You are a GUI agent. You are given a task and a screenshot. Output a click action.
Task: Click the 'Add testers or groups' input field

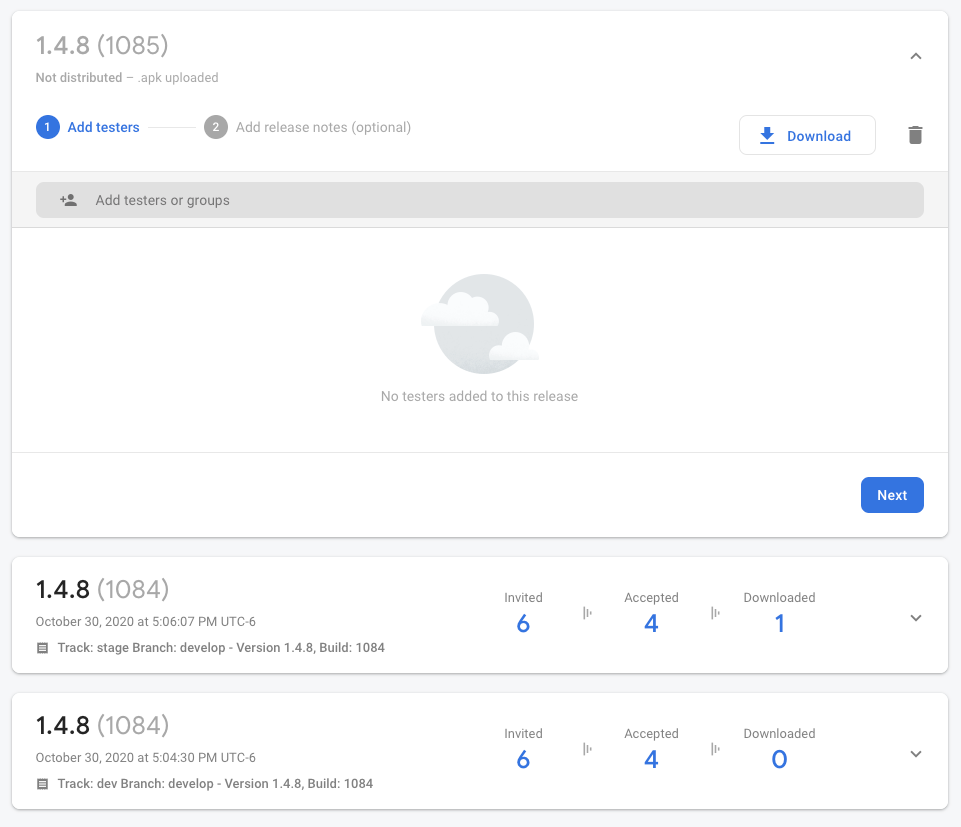[x=480, y=199]
